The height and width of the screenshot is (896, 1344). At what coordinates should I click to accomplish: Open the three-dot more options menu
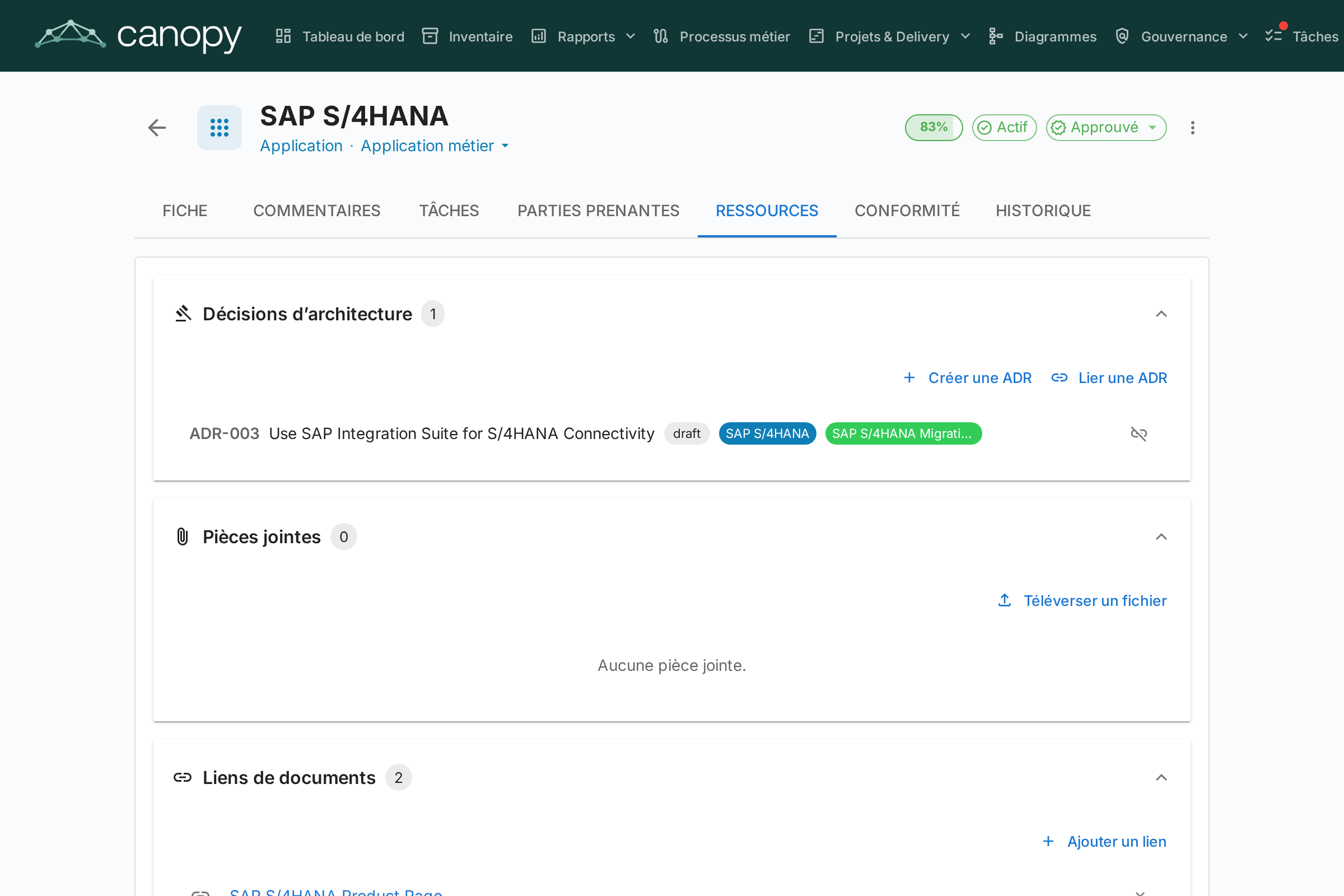click(x=1193, y=128)
